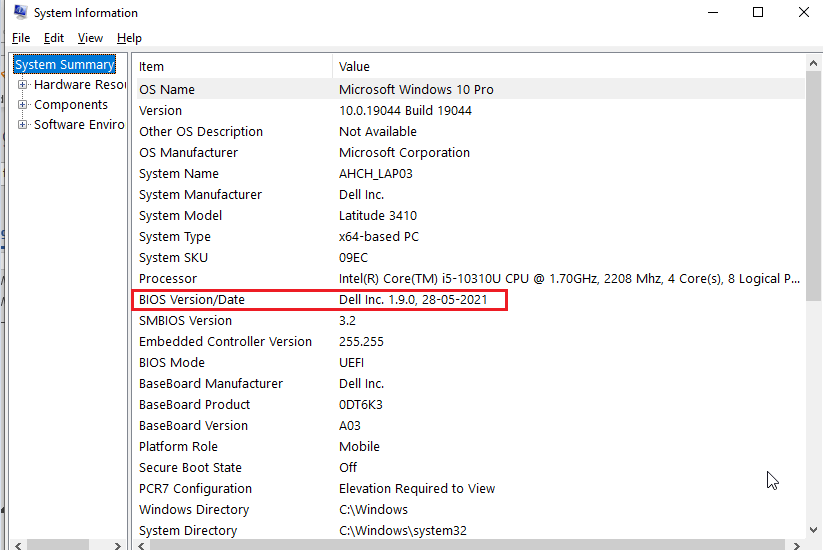Click the 10.0.19044 Build 19044 value
823x550 pixels.
[x=405, y=111]
